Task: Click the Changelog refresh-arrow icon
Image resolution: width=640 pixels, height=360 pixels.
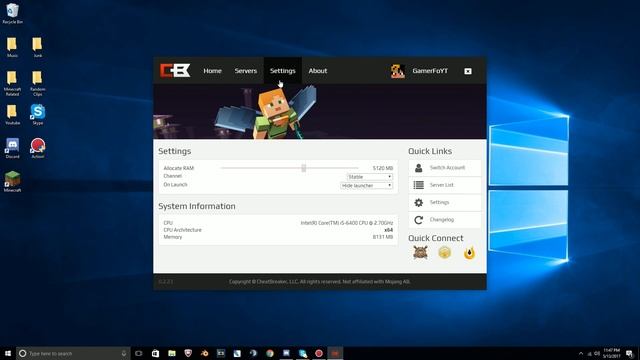Action: [418, 220]
